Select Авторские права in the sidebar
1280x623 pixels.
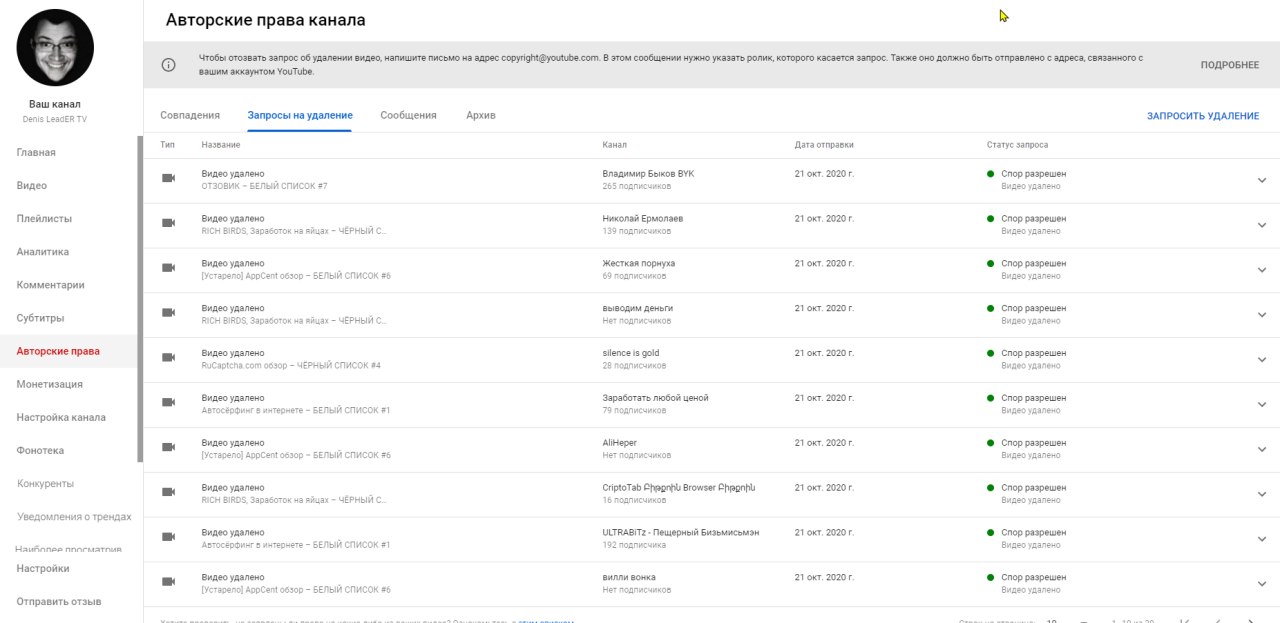pyautogui.click(x=58, y=351)
